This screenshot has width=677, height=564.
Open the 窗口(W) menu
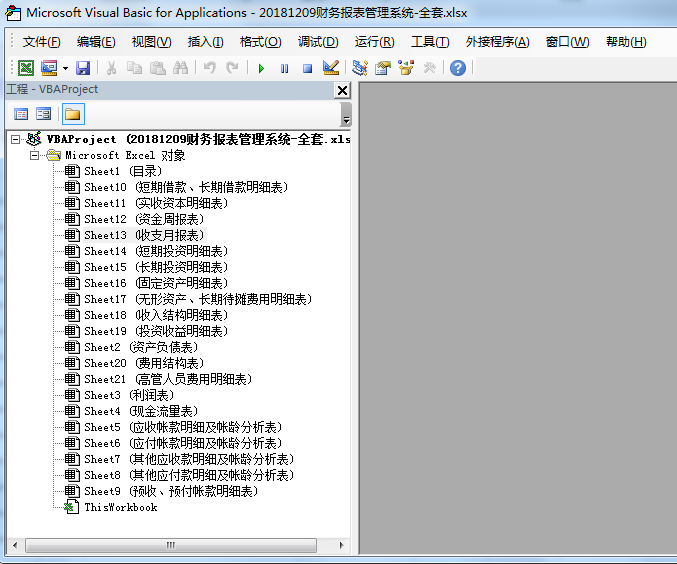pyautogui.click(x=567, y=42)
